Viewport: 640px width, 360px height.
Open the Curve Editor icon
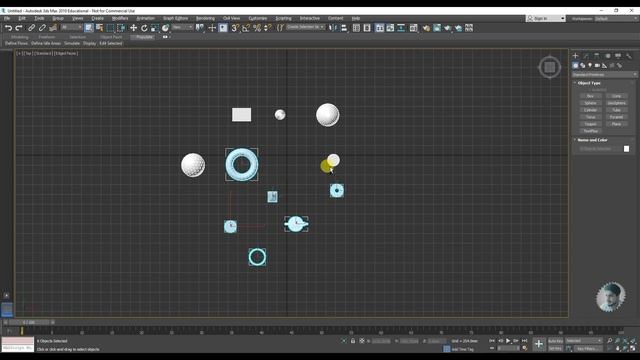[x=390, y=28]
